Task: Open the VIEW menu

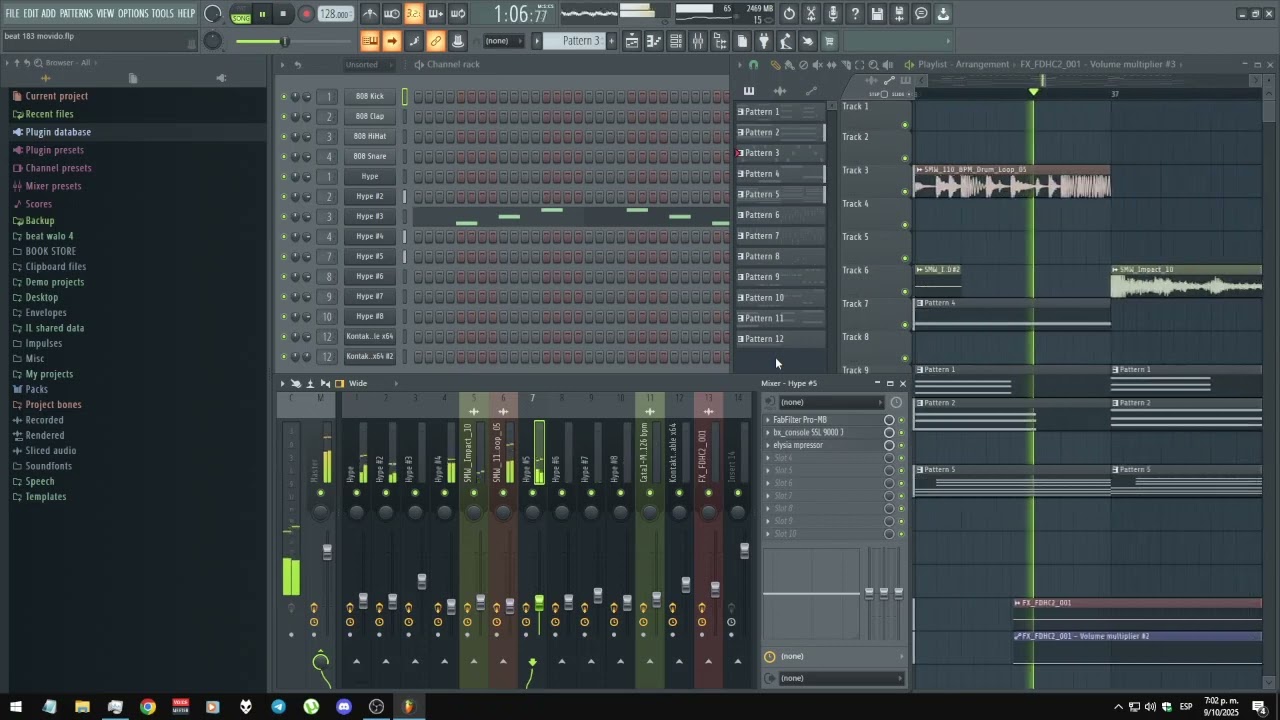Action: pyautogui.click(x=105, y=13)
